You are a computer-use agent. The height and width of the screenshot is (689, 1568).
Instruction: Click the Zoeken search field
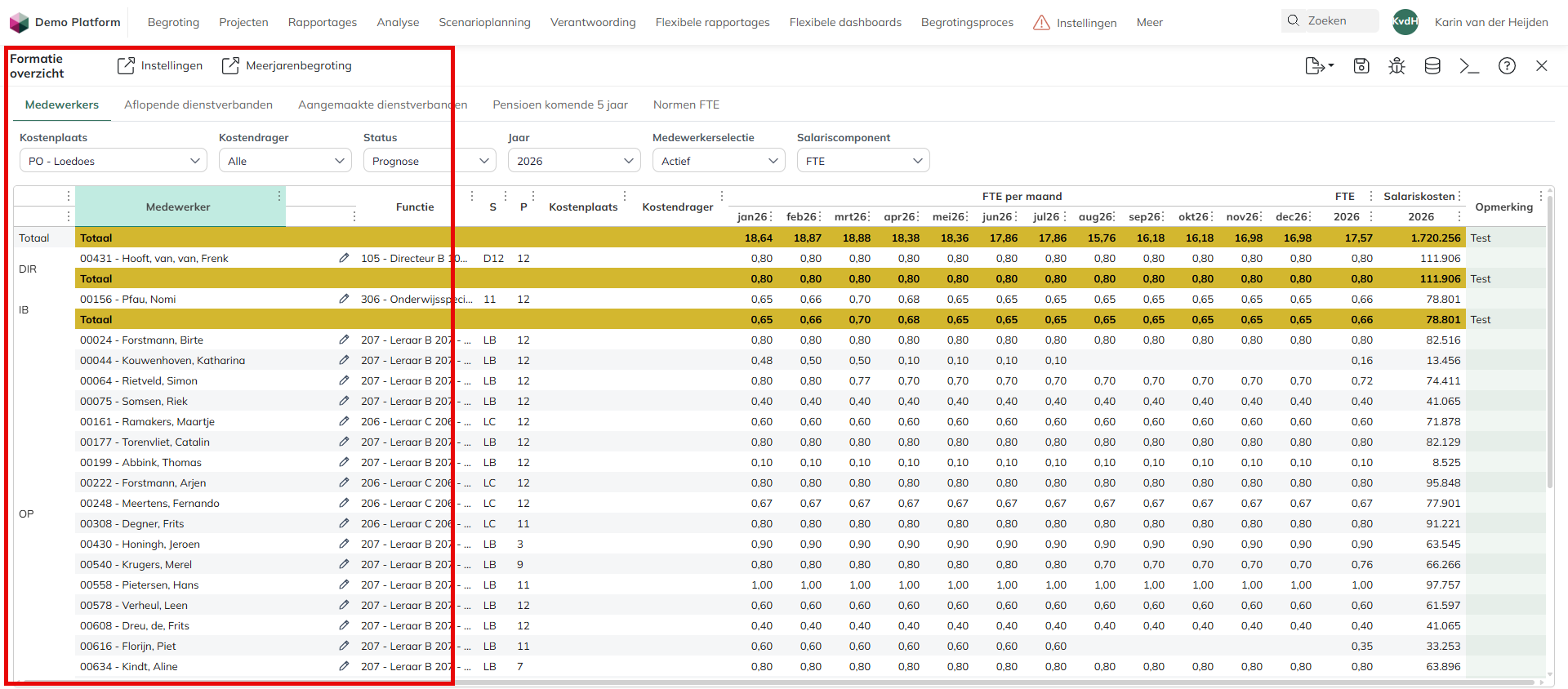[1330, 21]
